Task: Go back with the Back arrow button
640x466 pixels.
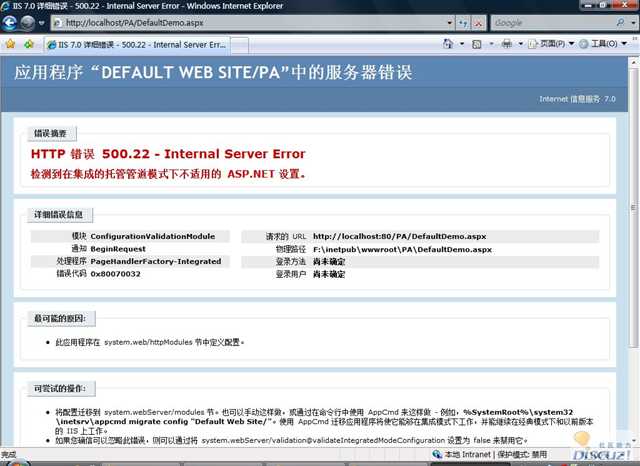Action: [9, 23]
